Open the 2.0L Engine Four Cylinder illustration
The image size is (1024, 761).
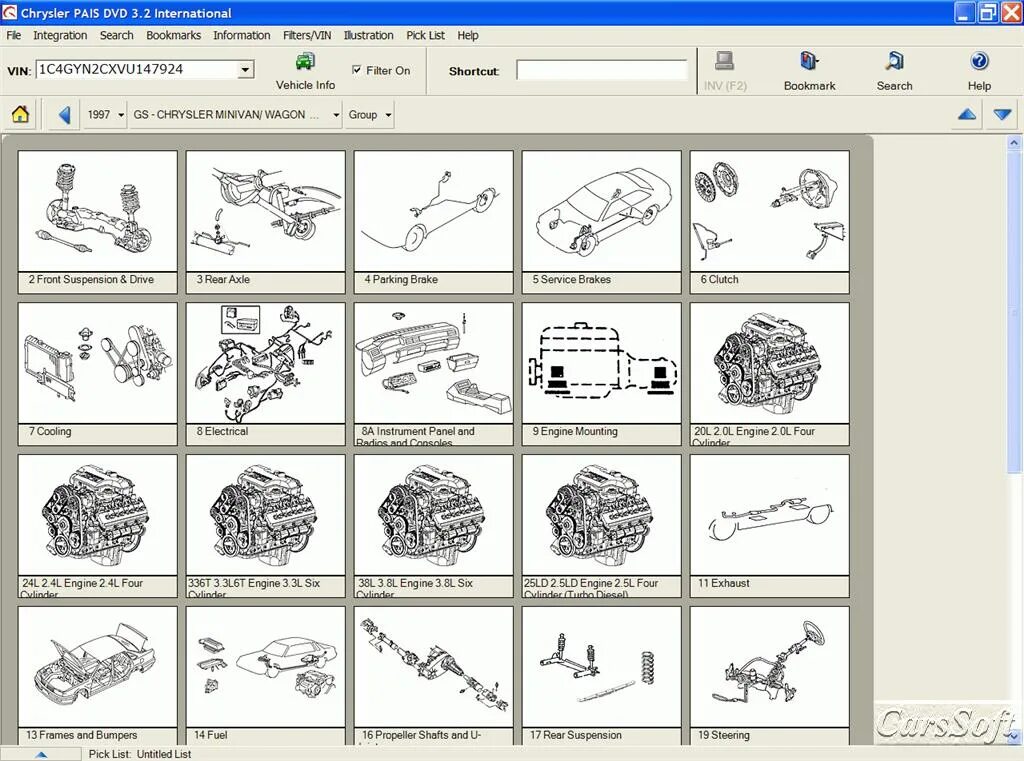coord(769,363)
